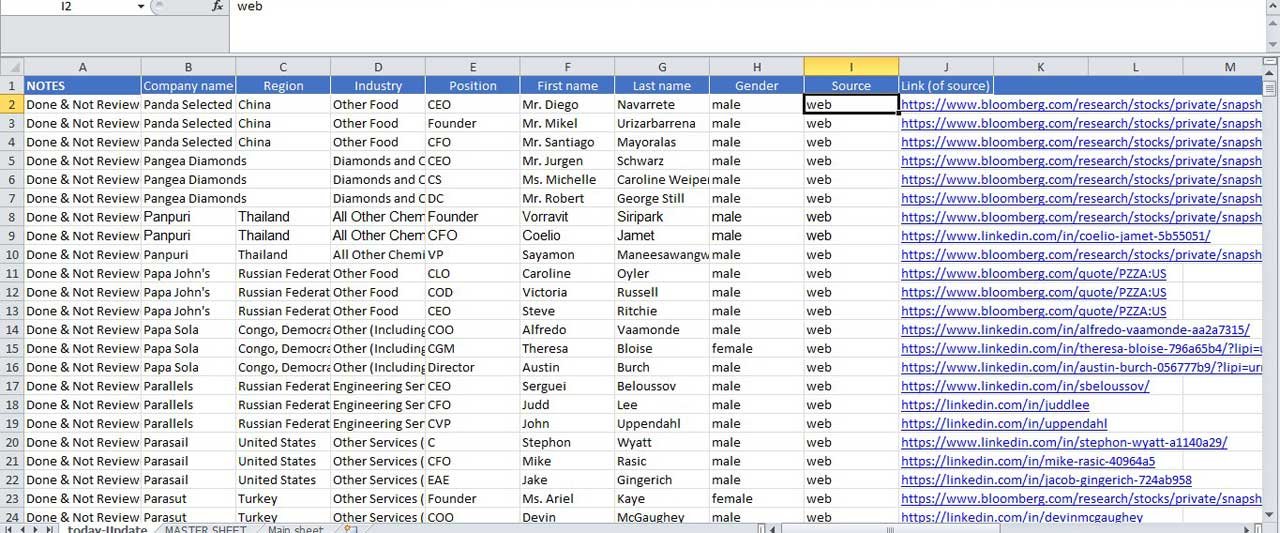Open the stephon-wyatt LinkedIn link
Screen dimensions: 1280x533
tap(1064, 443)
